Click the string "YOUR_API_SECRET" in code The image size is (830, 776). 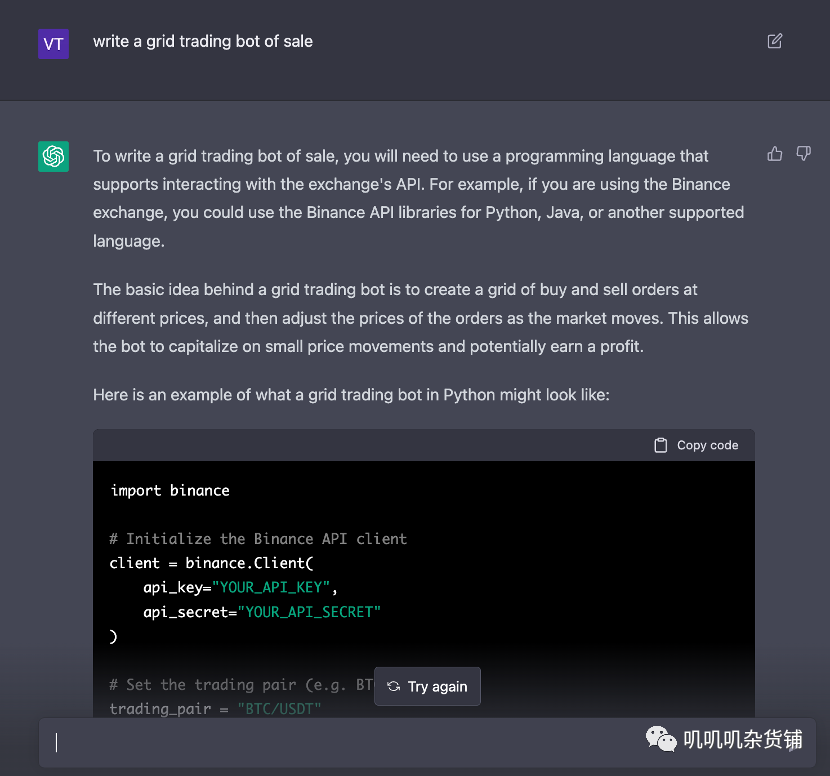coord(309,612)
